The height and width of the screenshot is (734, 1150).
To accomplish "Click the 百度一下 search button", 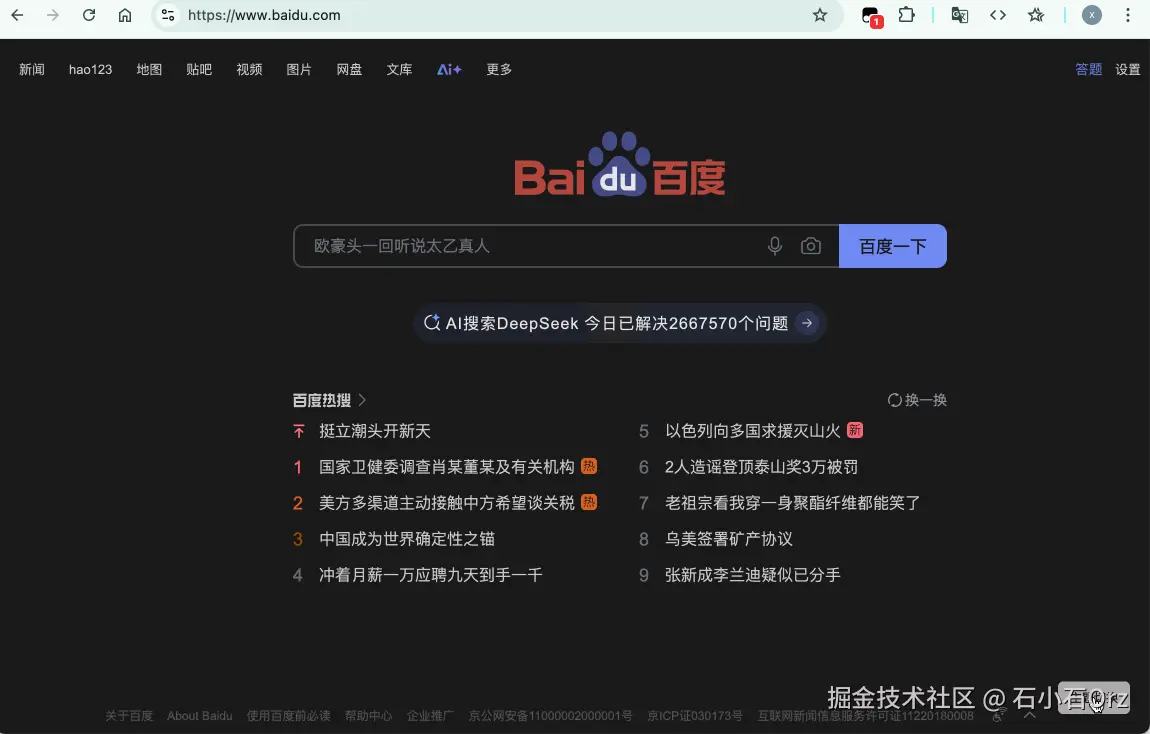I will tap(893, 246).
